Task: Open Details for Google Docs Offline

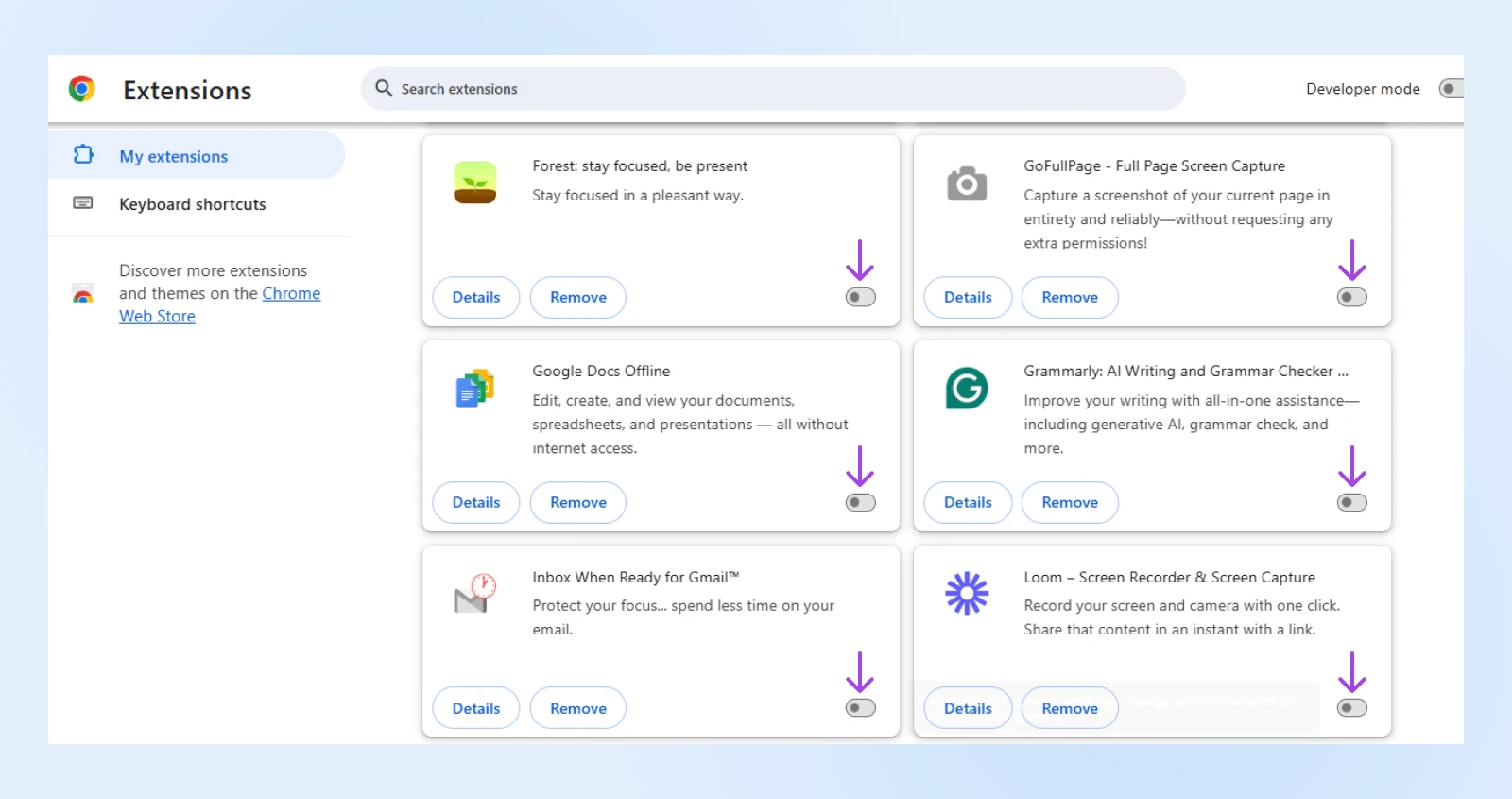Action: [476, 502]
